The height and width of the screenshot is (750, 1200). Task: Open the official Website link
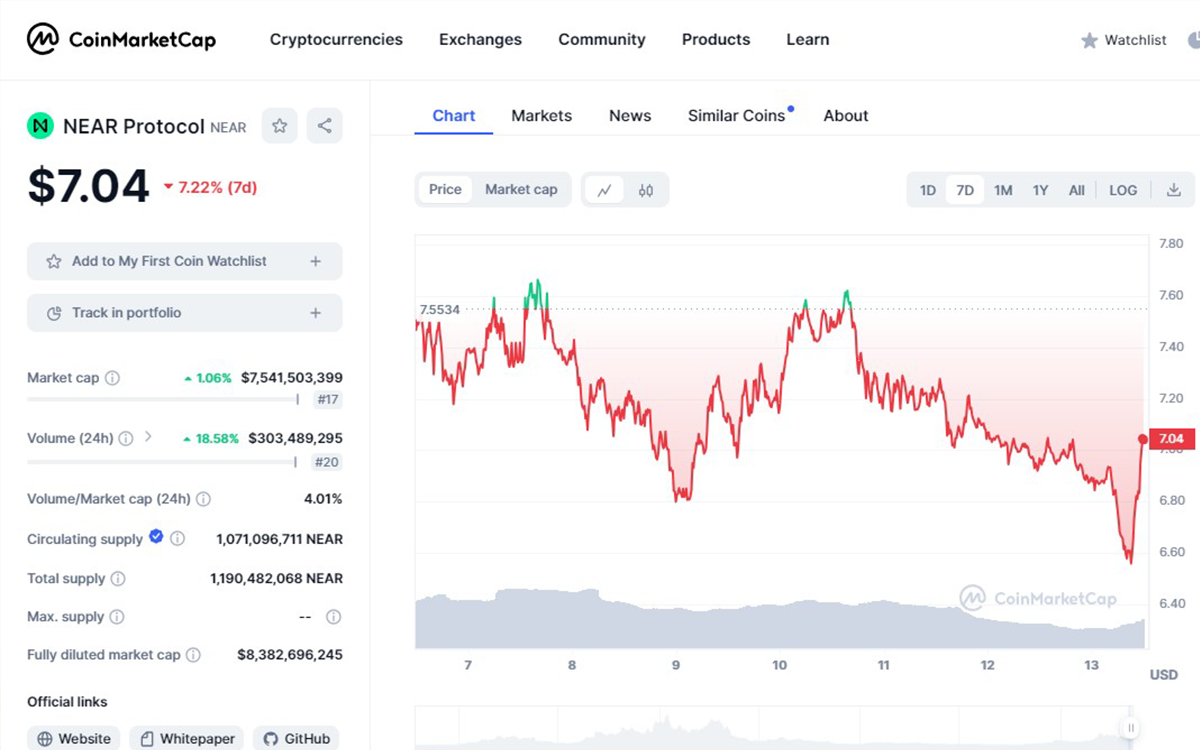(74, 739)
